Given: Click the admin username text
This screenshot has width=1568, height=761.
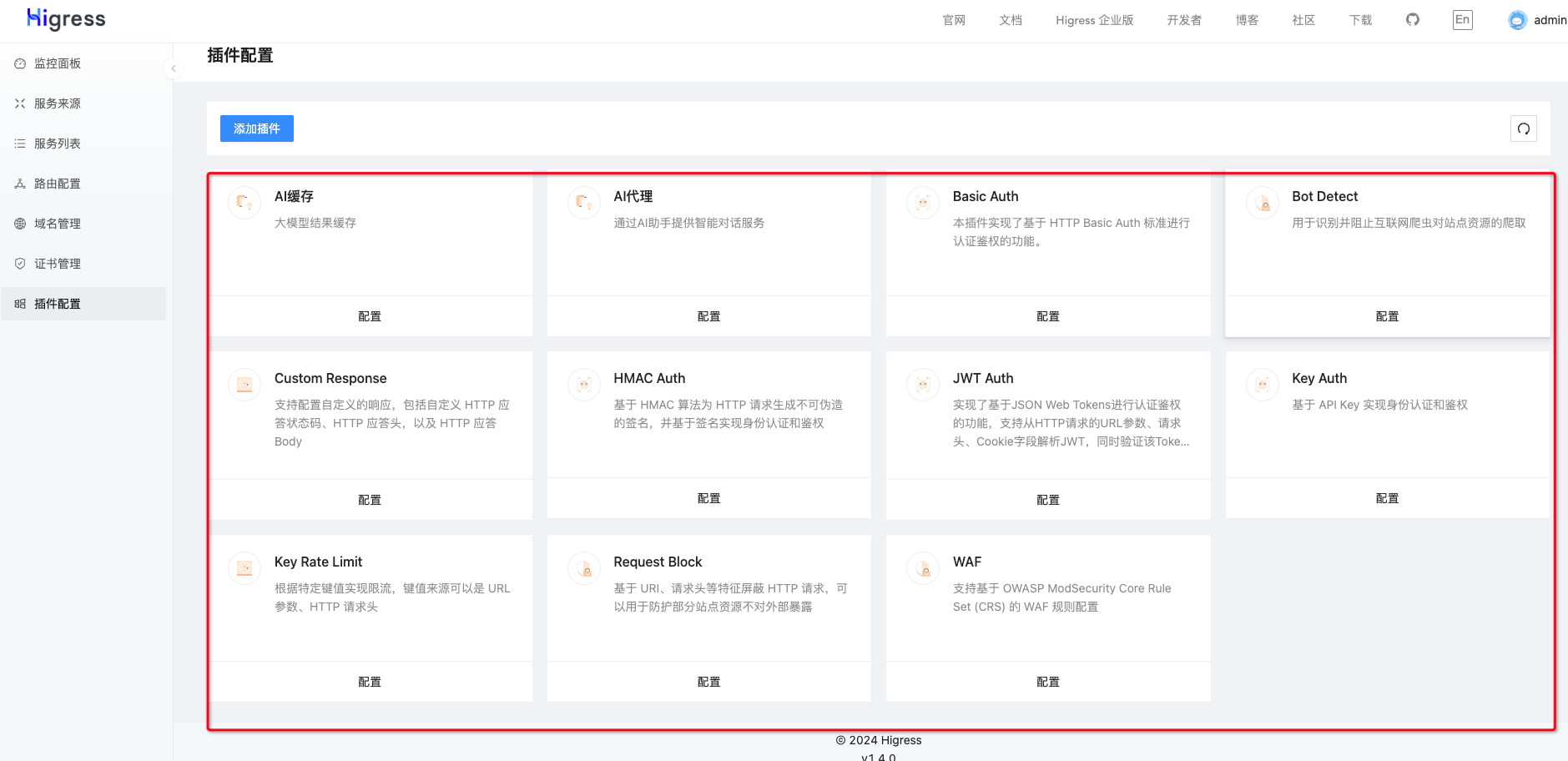Looking at the screenshot, I should (1550, 20).
